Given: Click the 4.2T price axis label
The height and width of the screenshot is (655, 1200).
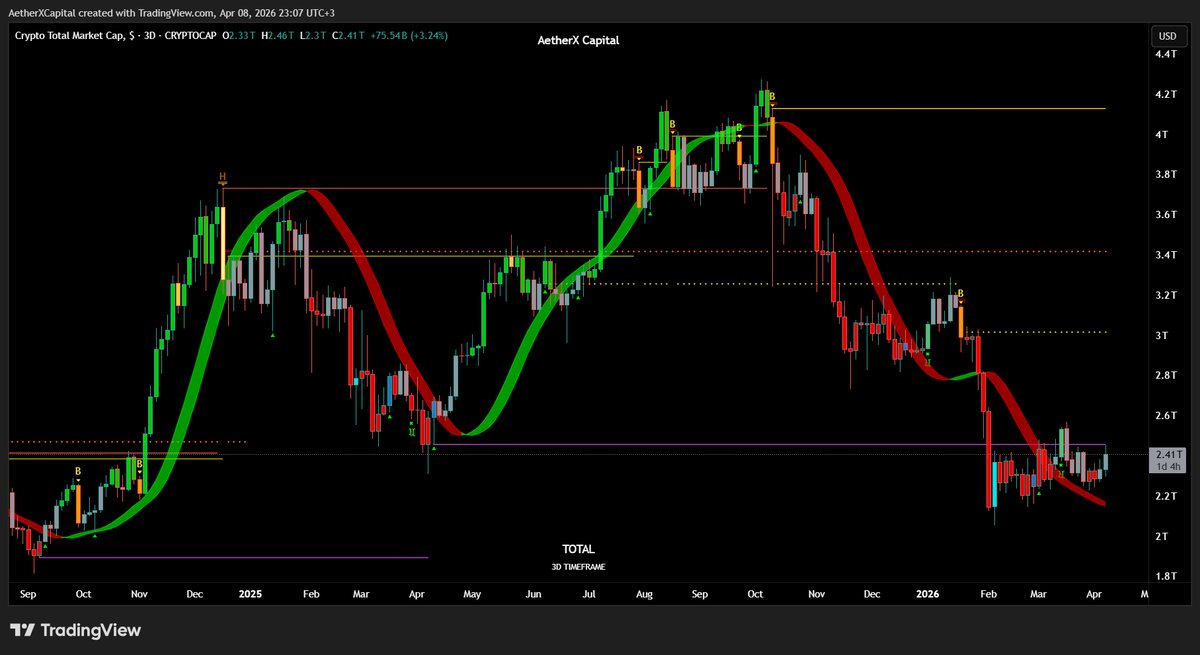Looking at the screenshot, I should 1166,95.
